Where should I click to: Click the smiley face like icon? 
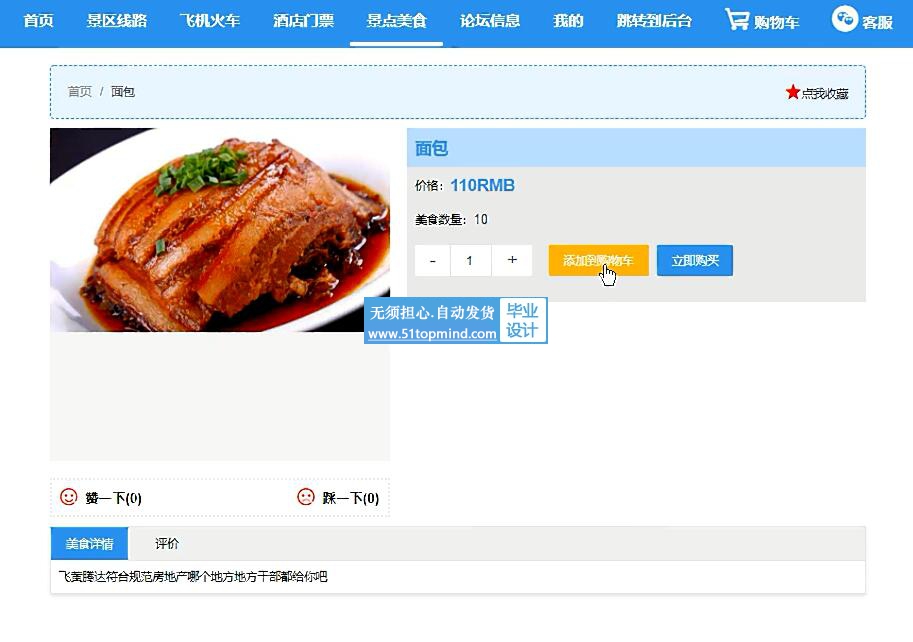pos(69,496)
